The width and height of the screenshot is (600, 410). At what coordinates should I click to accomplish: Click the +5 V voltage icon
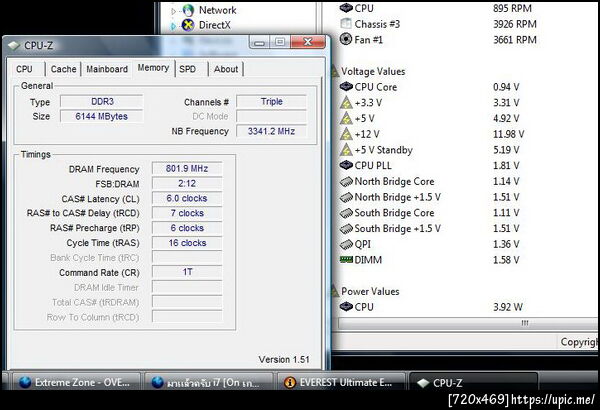pyautogui.click(x=346, y=118)
